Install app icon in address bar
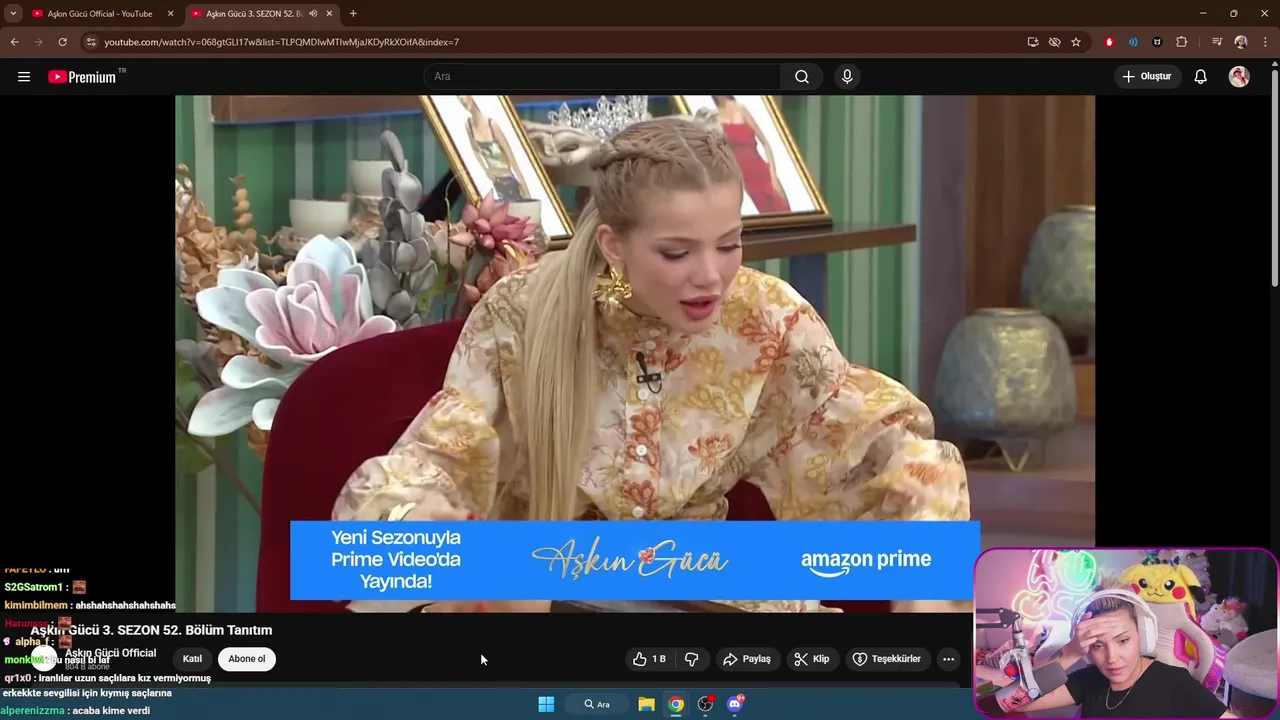This screenshot has width=1280, height=720. pyautogui.click(x=1033, y=42)
